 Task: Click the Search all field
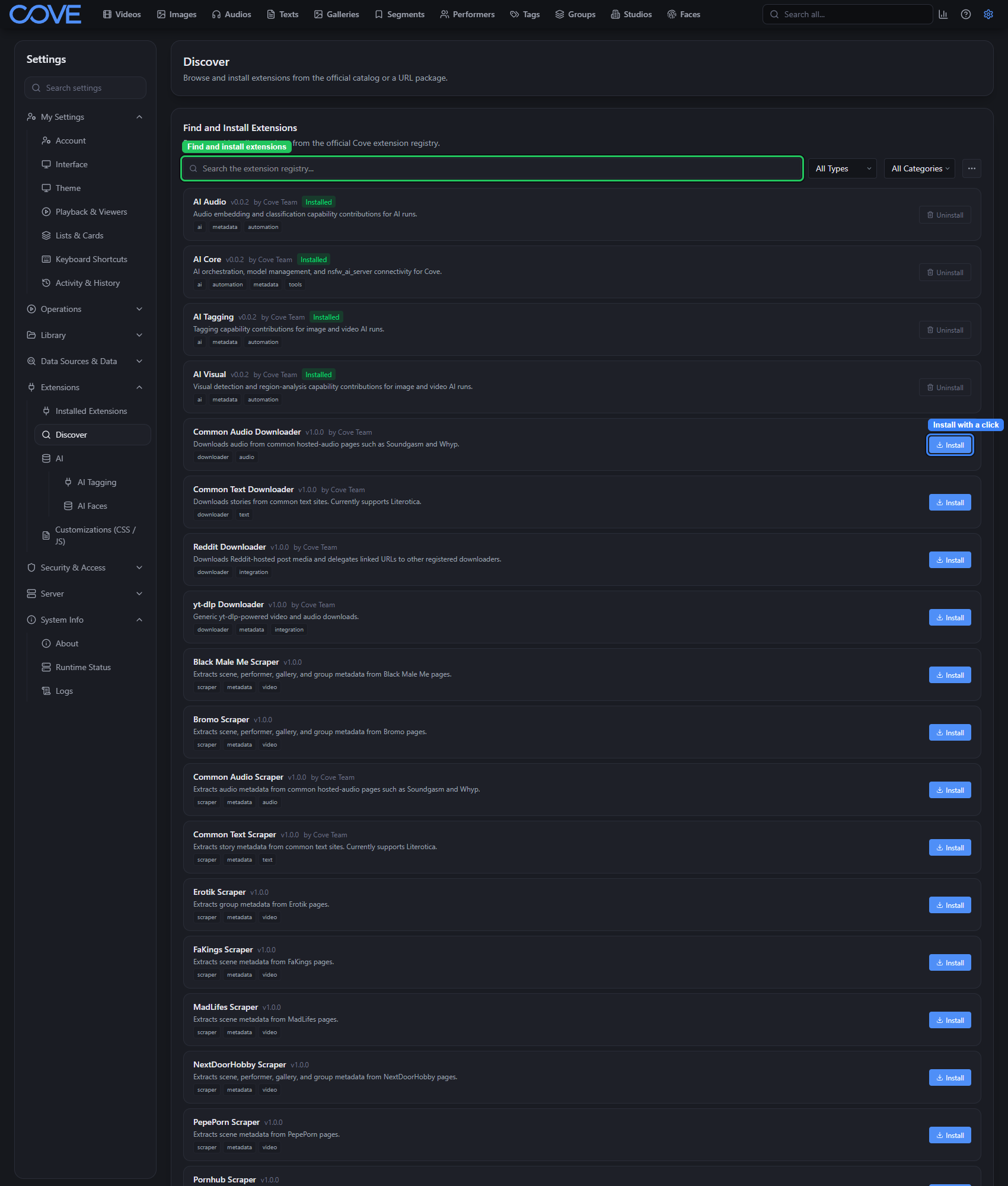(847, 14)
